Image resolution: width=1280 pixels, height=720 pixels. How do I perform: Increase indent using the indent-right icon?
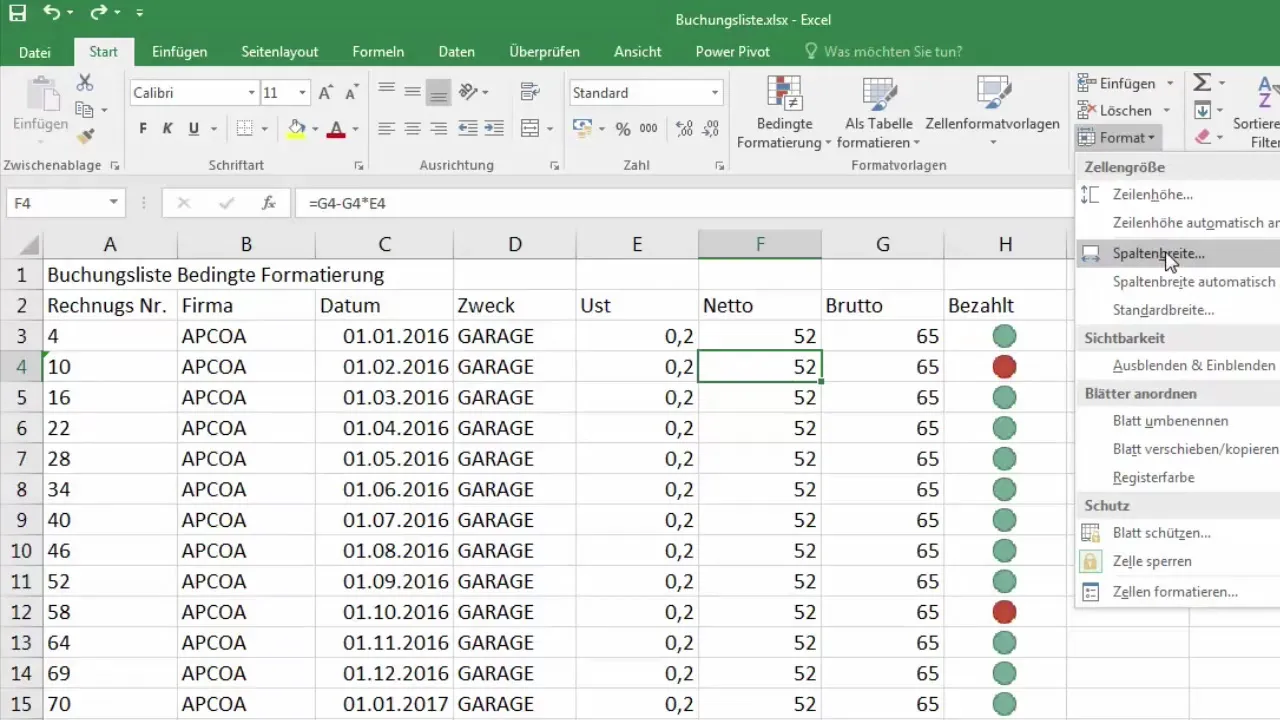tap(493, 128)
